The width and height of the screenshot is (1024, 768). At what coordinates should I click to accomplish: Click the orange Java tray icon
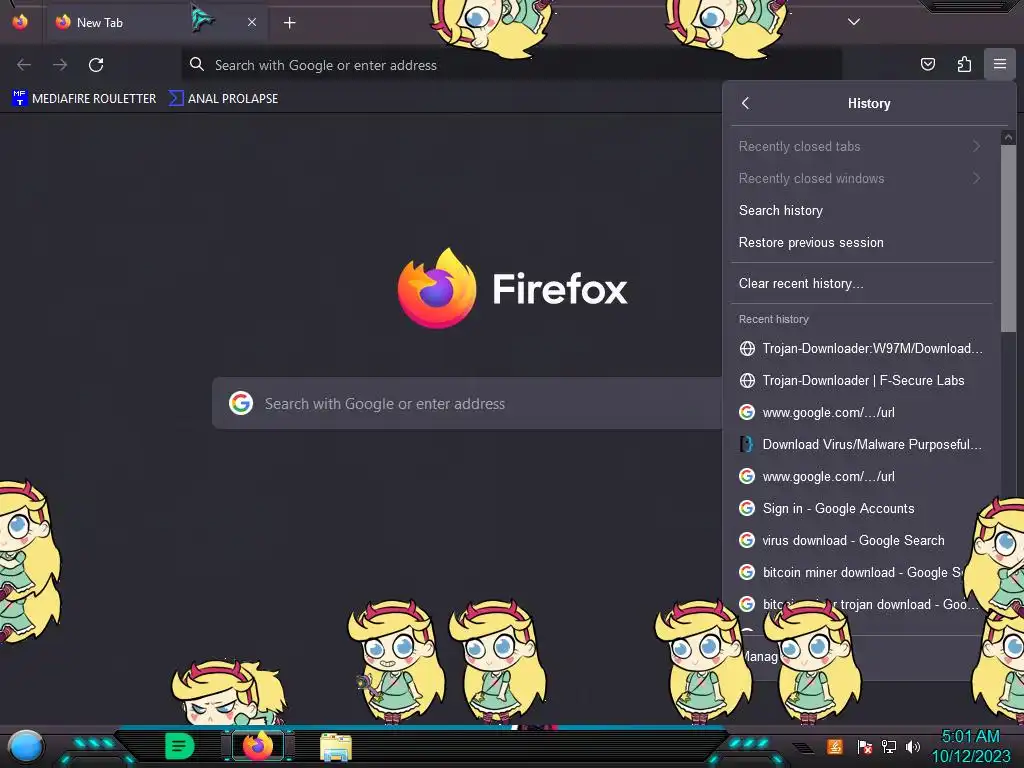835,746
